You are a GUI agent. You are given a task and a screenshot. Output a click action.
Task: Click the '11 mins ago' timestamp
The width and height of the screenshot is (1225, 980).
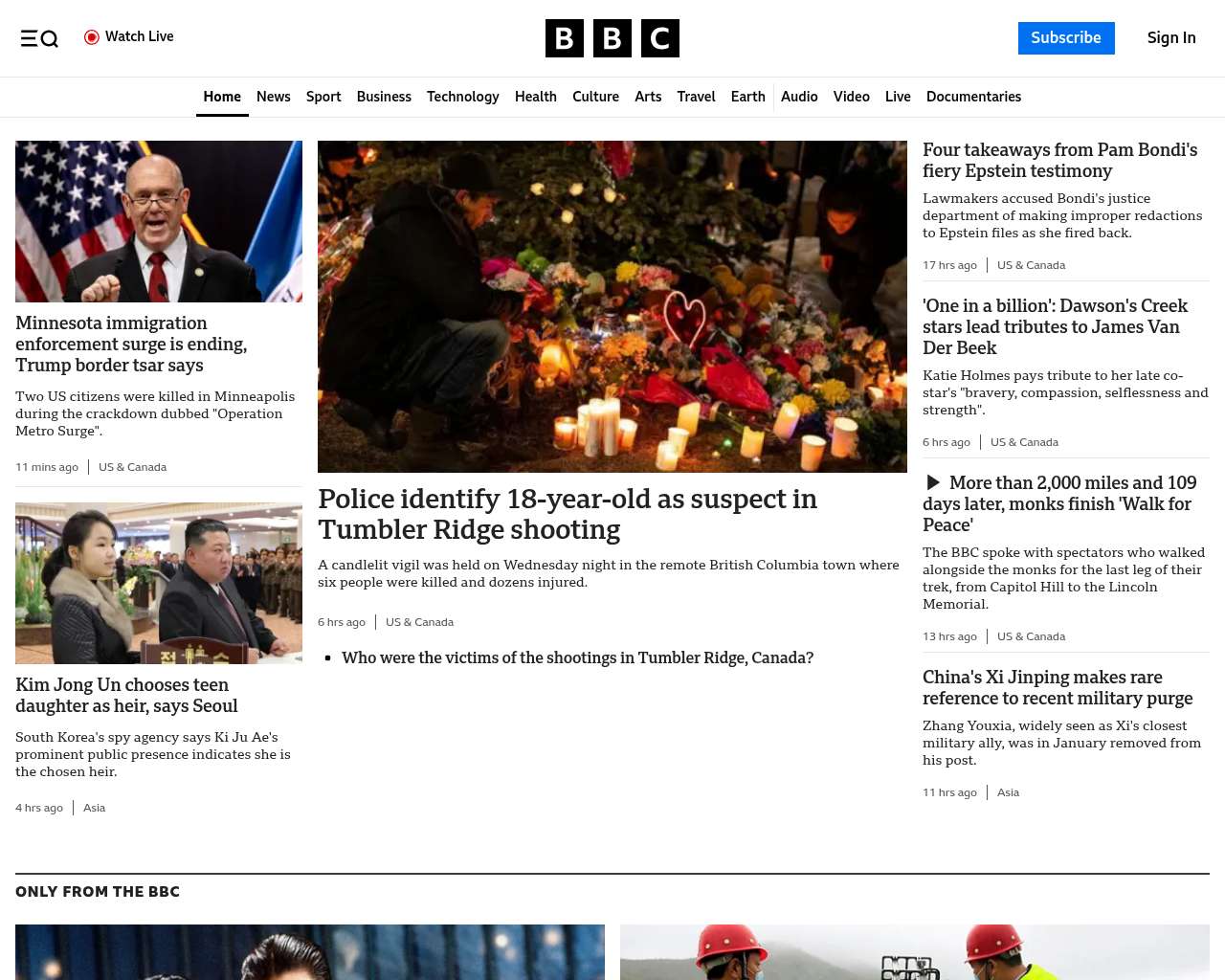click(x=47, y=467)
